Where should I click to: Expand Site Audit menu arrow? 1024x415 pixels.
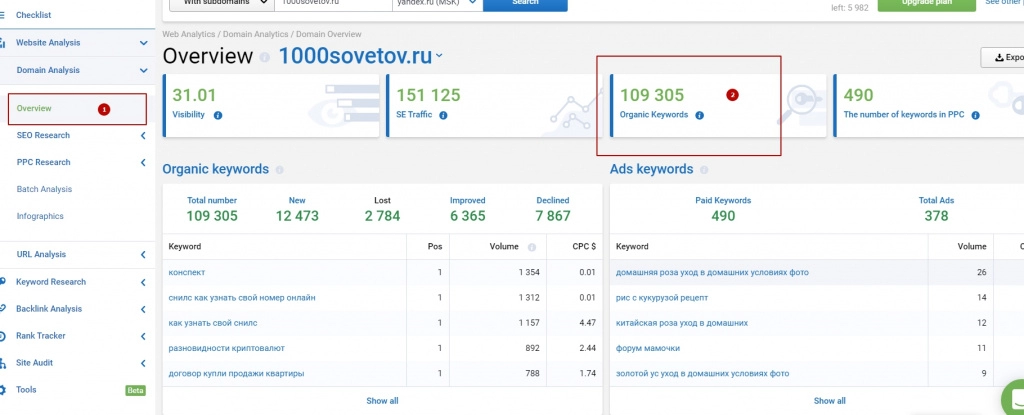click(x=143, y=363)
